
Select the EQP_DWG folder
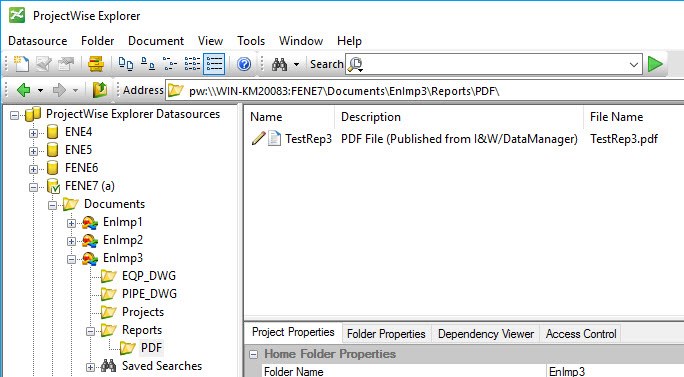coord(149,276)
